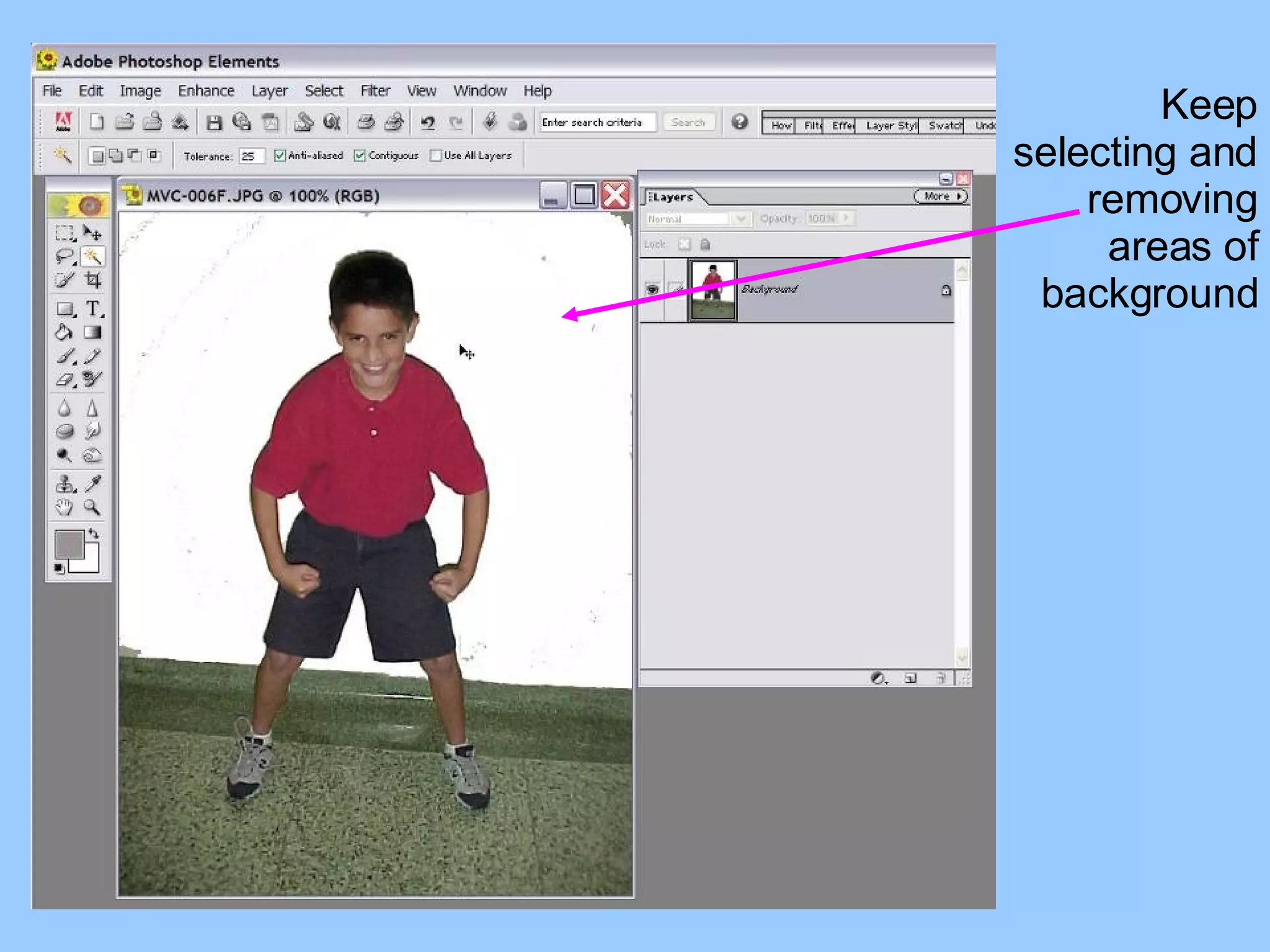Viewport: 1270px width, 952px height.
Task: Select the Brush tool
Action: click(x=64, y=356)
